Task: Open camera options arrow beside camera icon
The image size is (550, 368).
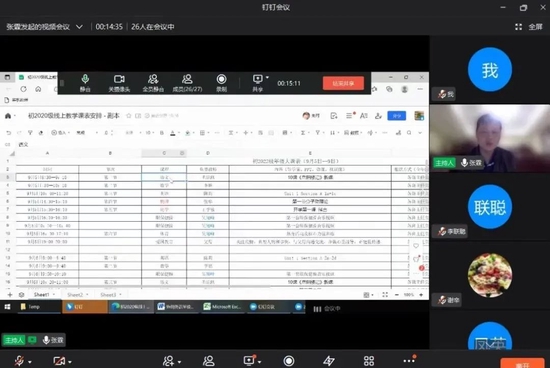Action: click(x=70, y=362)
